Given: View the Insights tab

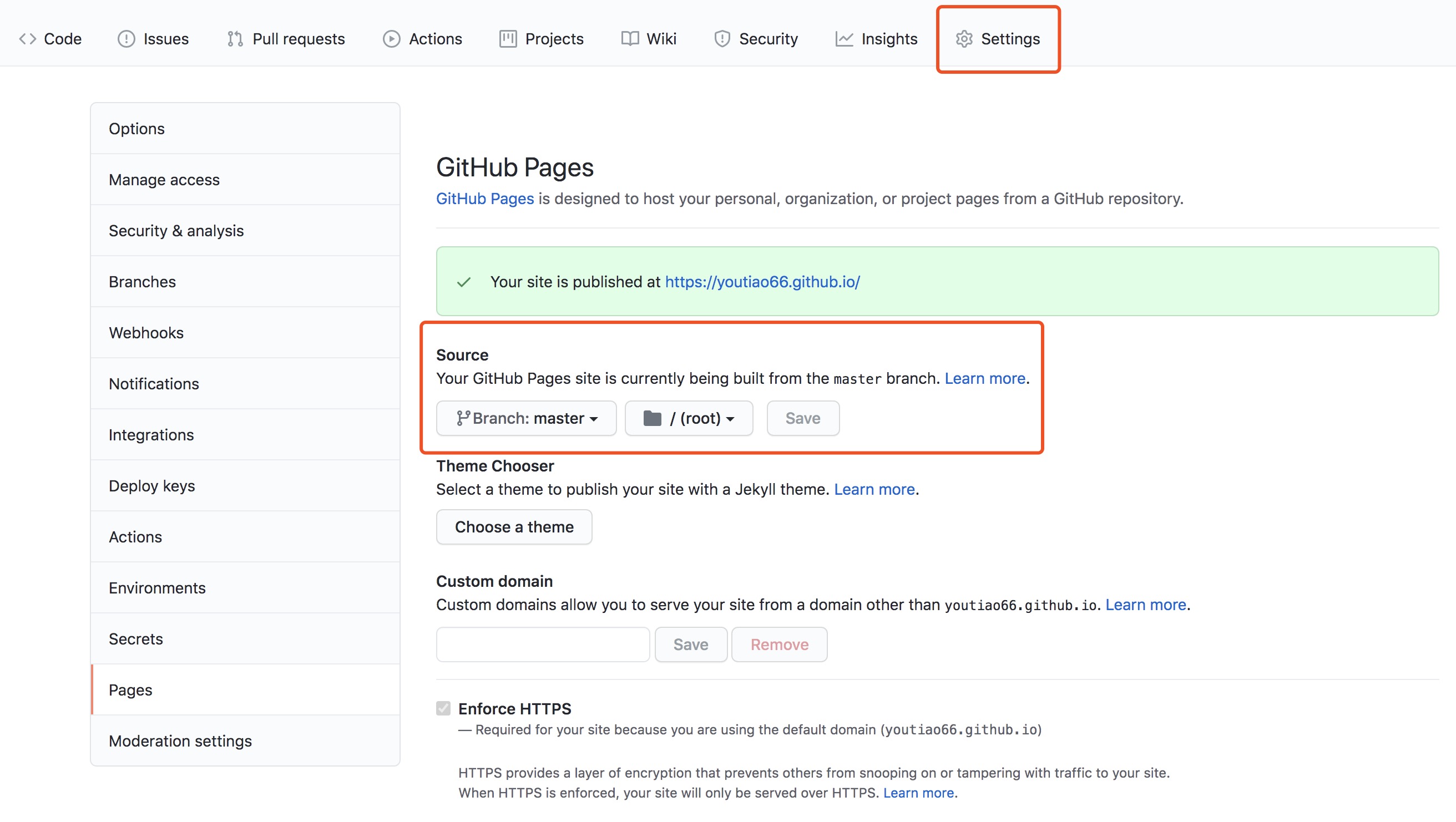Looking at the screenshot, I should point(877,39).
